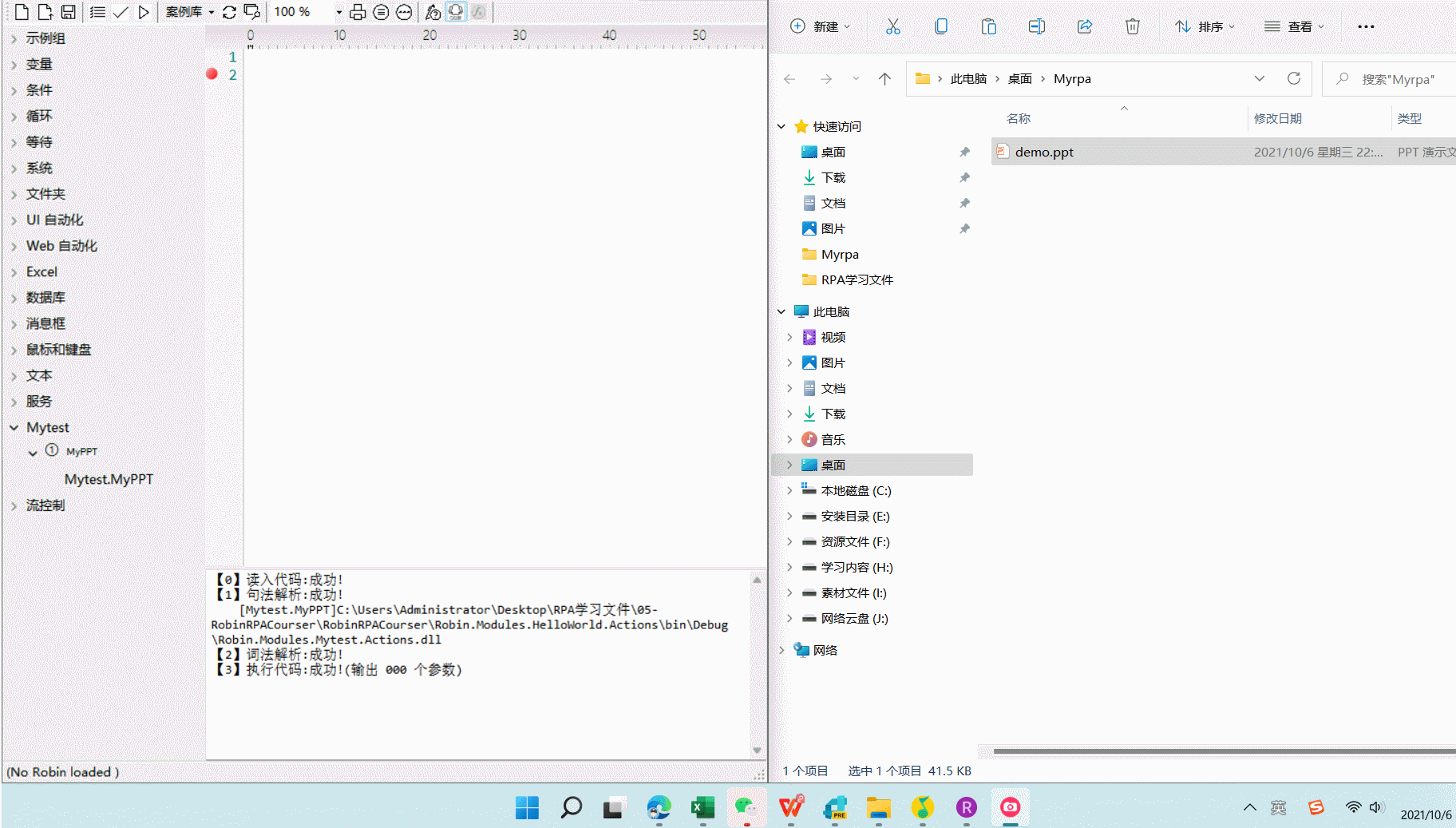
Task: Click the Share icon in Explorer
Action: point(1084,26)
